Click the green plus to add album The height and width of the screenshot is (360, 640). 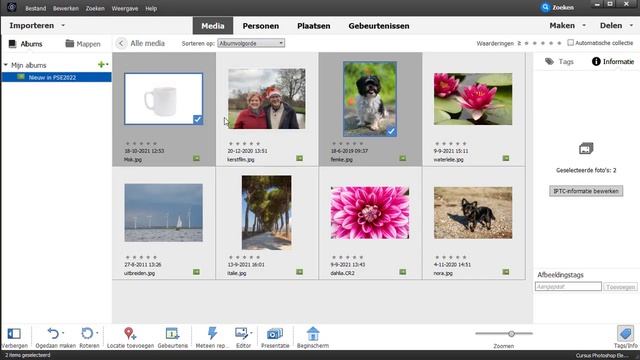click(101, 64)
